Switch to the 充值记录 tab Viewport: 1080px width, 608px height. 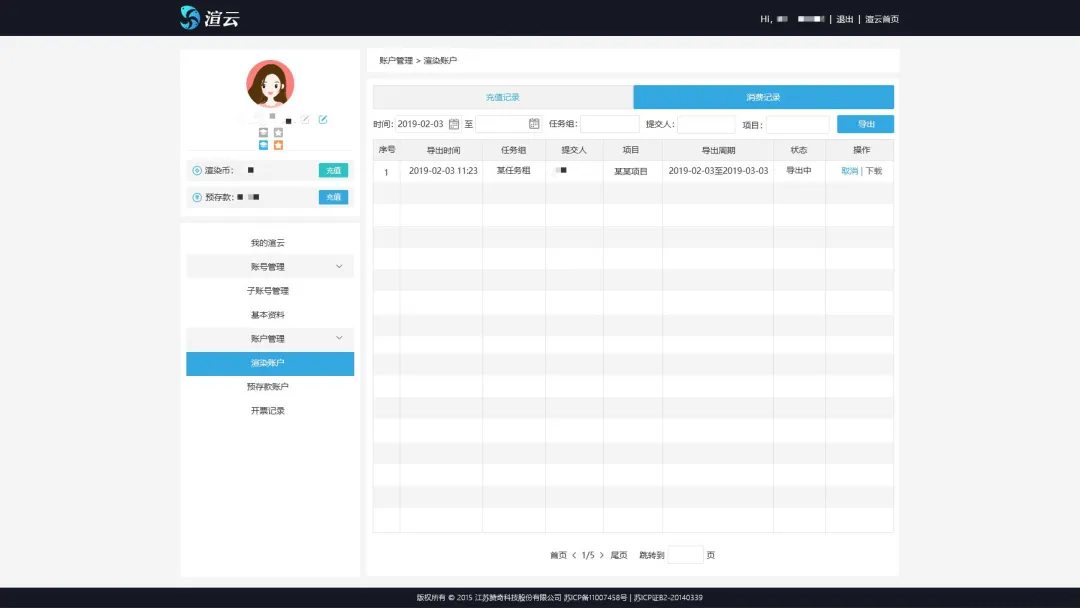click(503, 97)
